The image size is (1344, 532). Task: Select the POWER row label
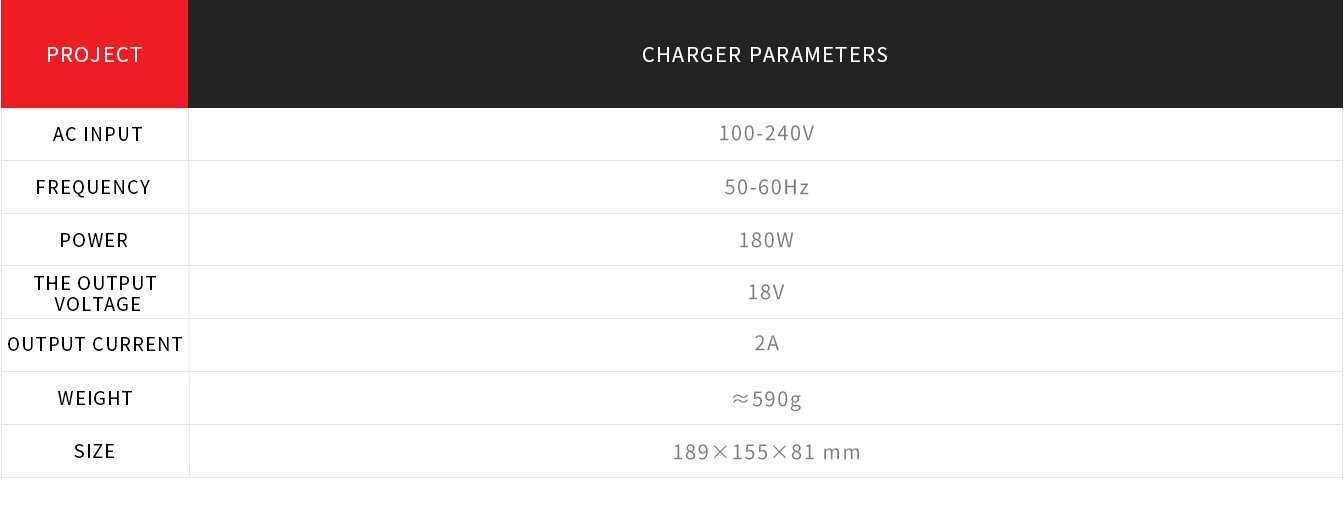(x=94, y=240)
